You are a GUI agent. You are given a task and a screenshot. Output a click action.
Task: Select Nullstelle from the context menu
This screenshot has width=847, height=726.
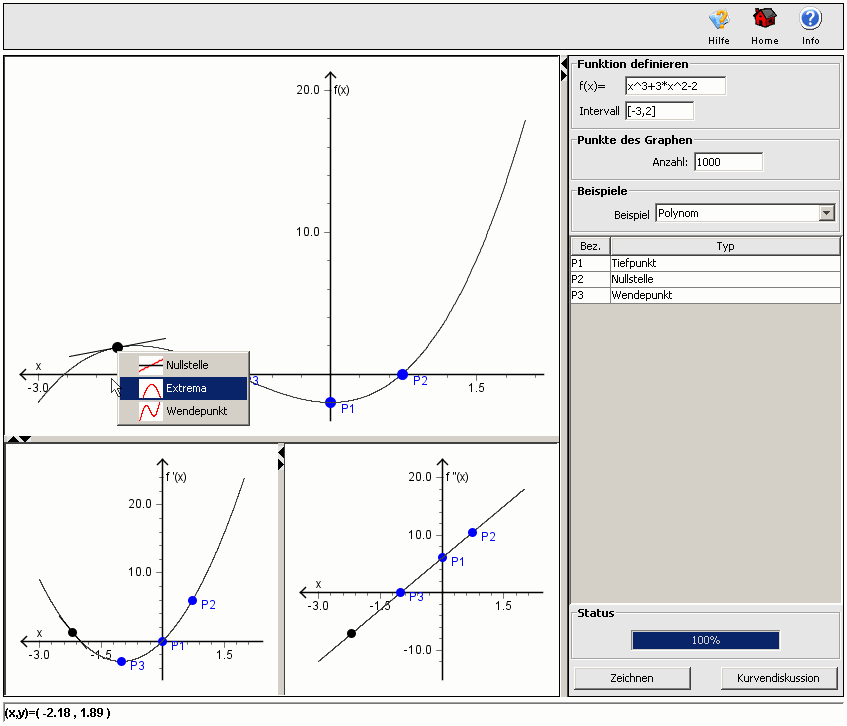[184, 365]
